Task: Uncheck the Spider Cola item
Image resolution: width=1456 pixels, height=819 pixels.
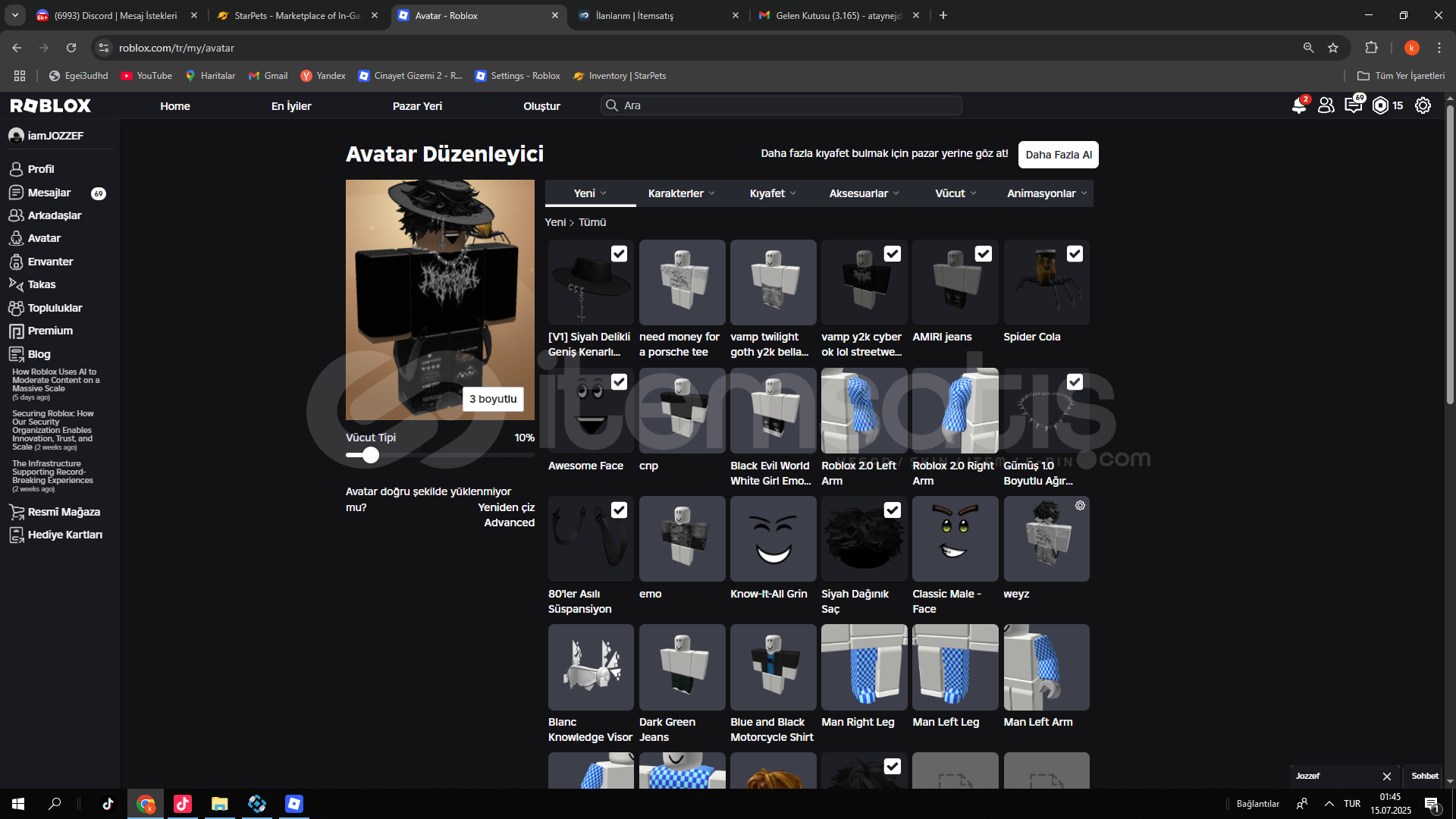Action: [1075, 254]
